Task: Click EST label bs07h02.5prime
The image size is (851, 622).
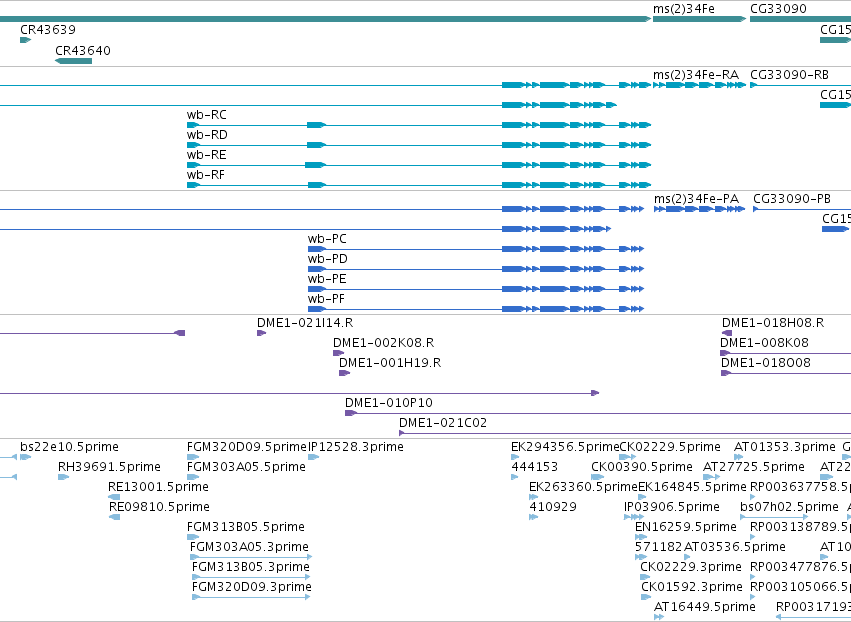Action: [x=790, y=506]
